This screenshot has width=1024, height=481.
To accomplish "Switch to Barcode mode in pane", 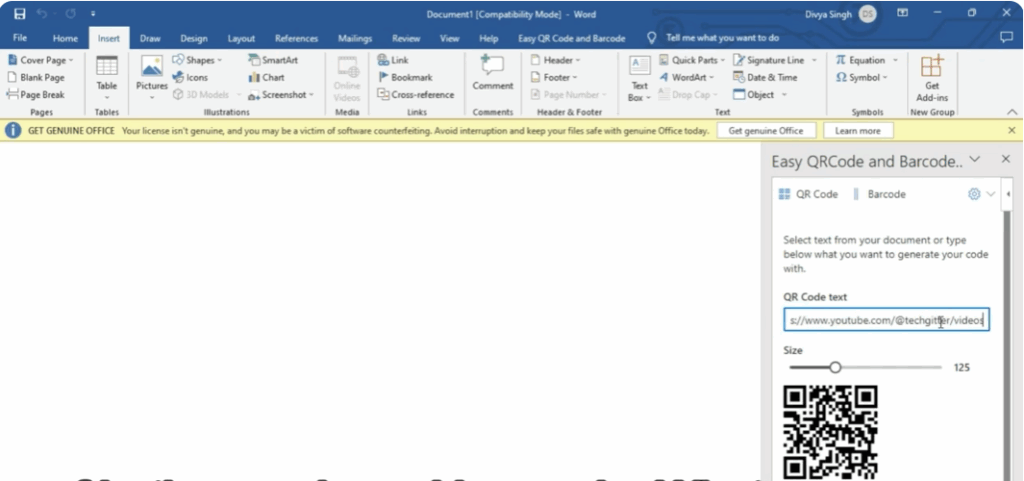I will click(879, 194).
